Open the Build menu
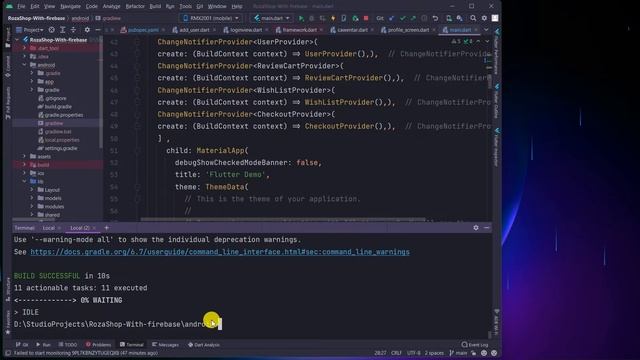This screenshot has height=360, width=640. click(155, 7)
